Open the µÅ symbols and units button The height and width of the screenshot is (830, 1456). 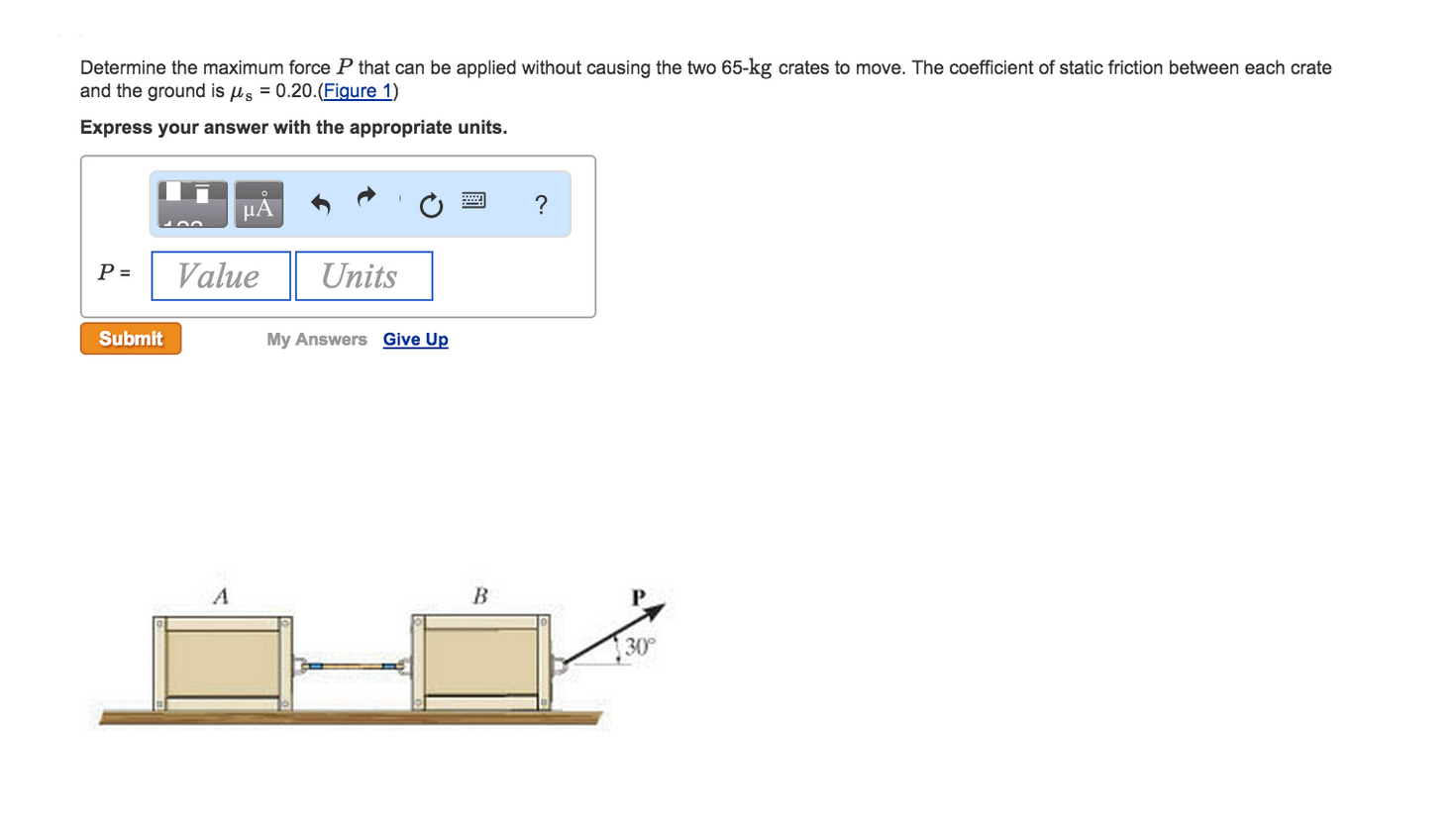(x=259, y=204)
